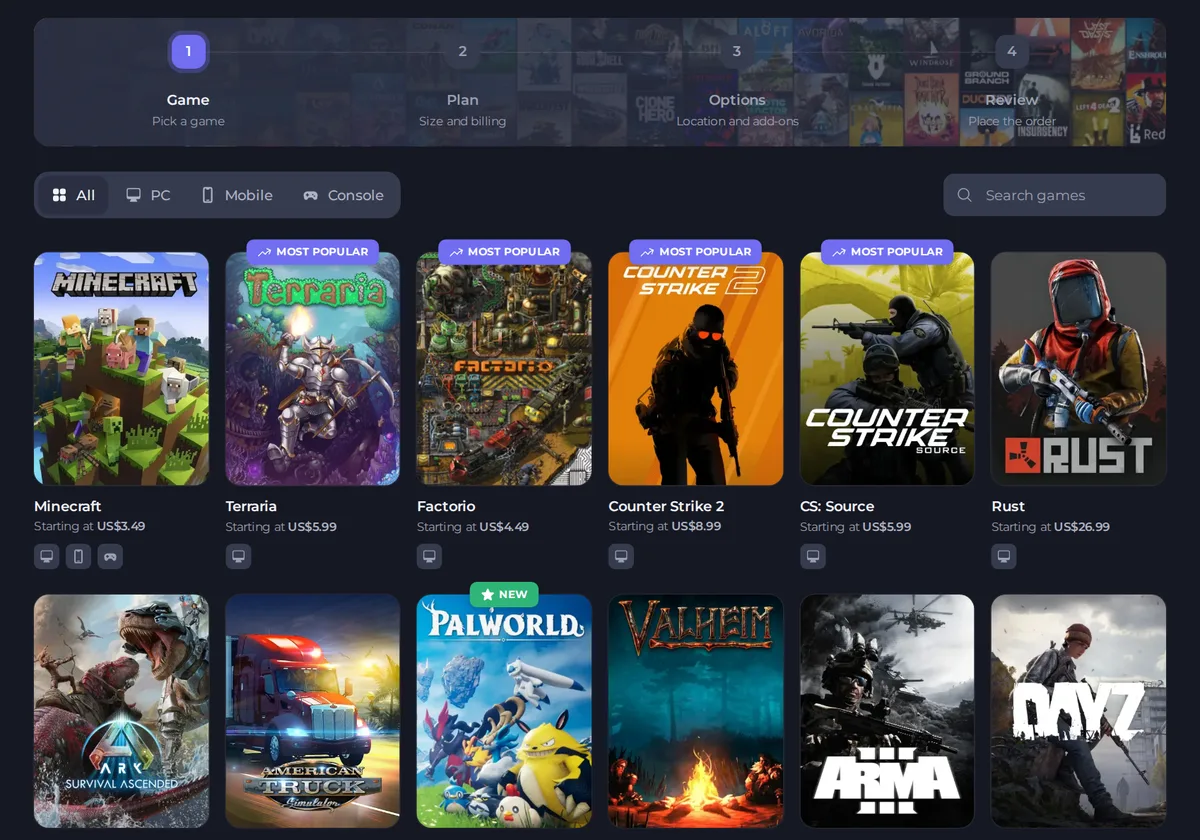The width and height of the screenshot is (1200, 840).
Task: Switch to the PC filter tab
Action: click(148, 195)
